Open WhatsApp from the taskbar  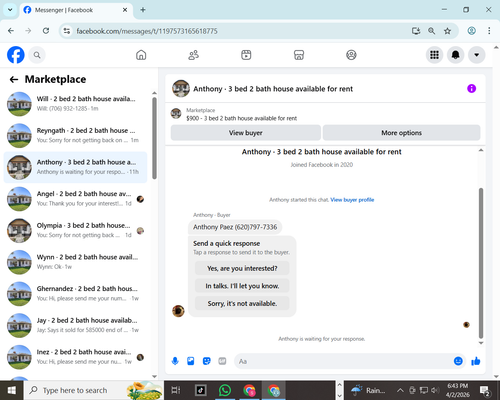225,390
